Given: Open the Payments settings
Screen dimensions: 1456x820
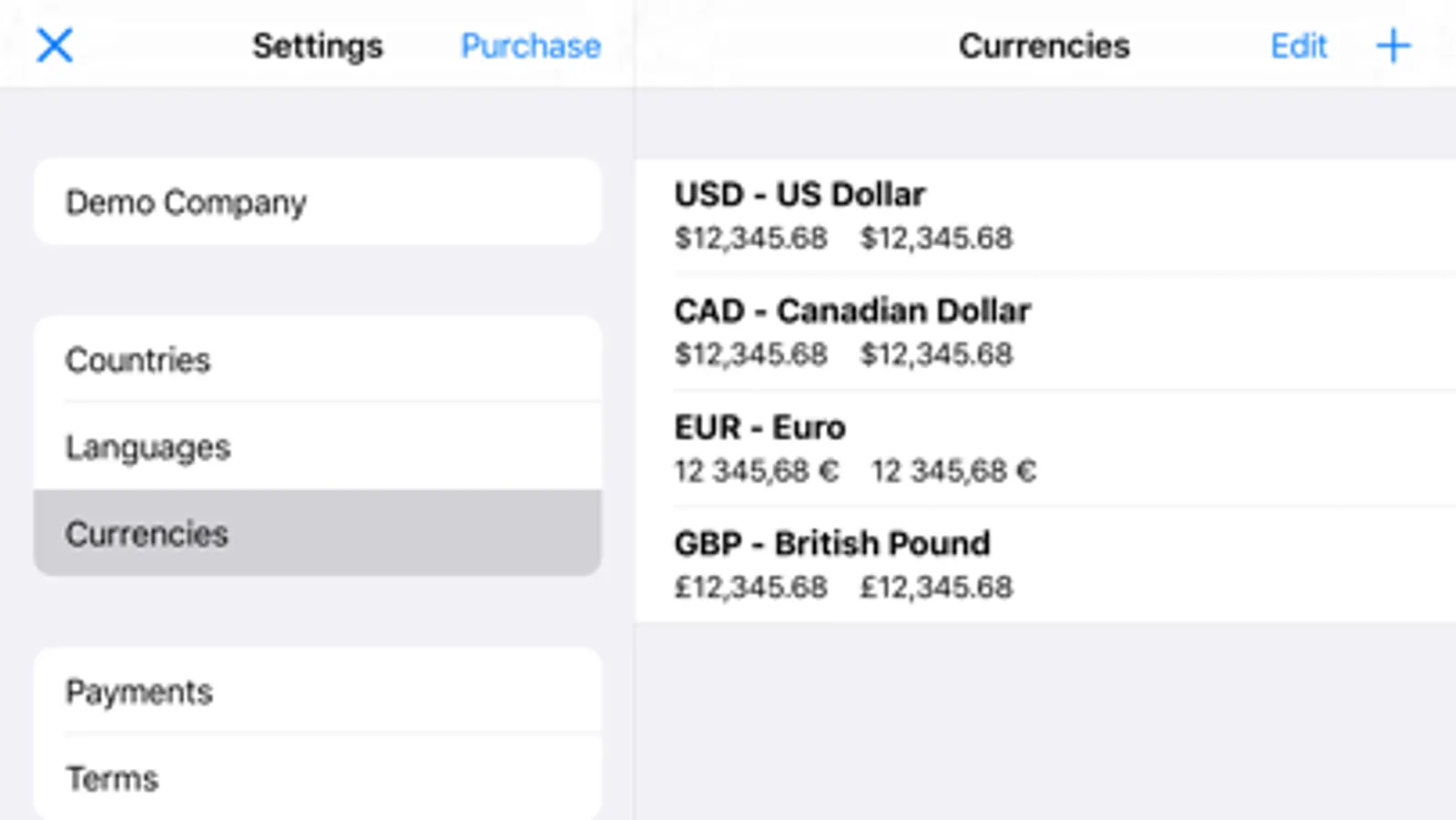Looking at the screenshot, I should coord(317,692).
